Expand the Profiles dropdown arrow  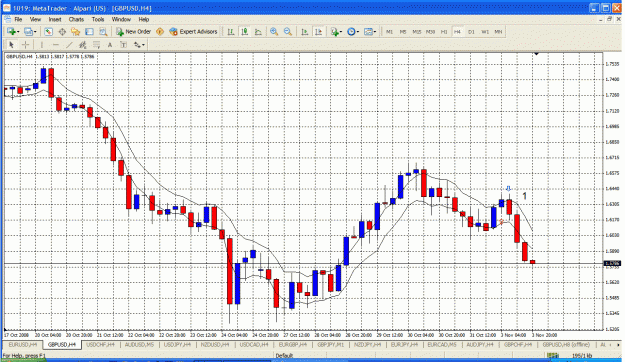pyautogui.click(x=35, y=32)
